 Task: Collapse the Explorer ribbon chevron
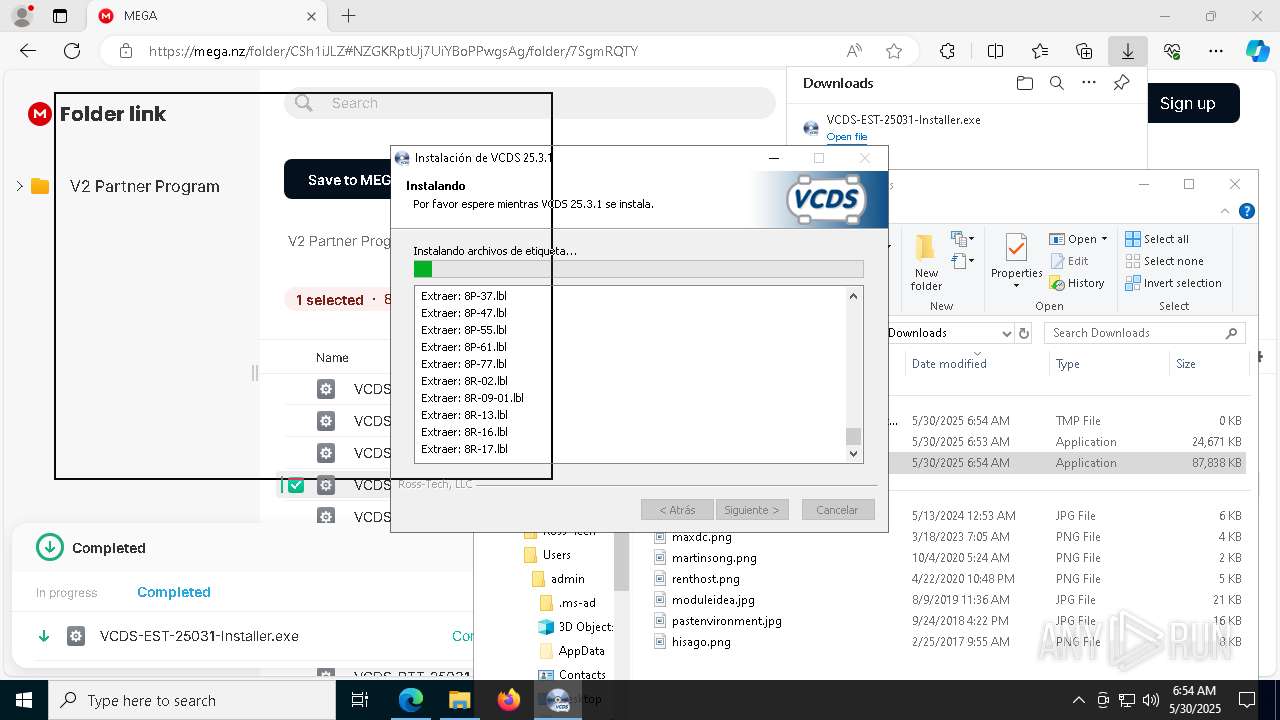1225,211
